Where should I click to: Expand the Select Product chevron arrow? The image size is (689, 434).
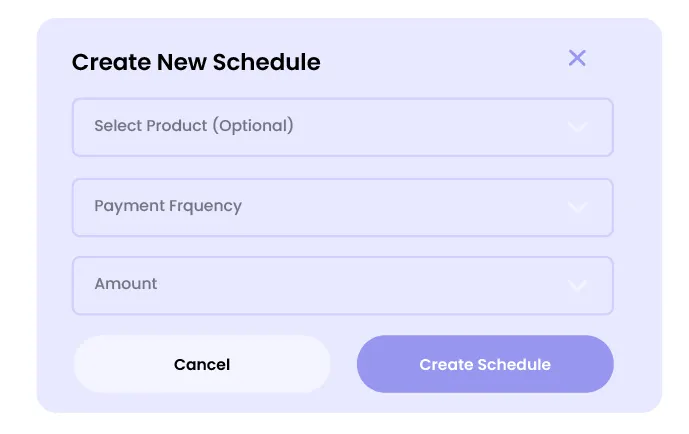[576, 127]
